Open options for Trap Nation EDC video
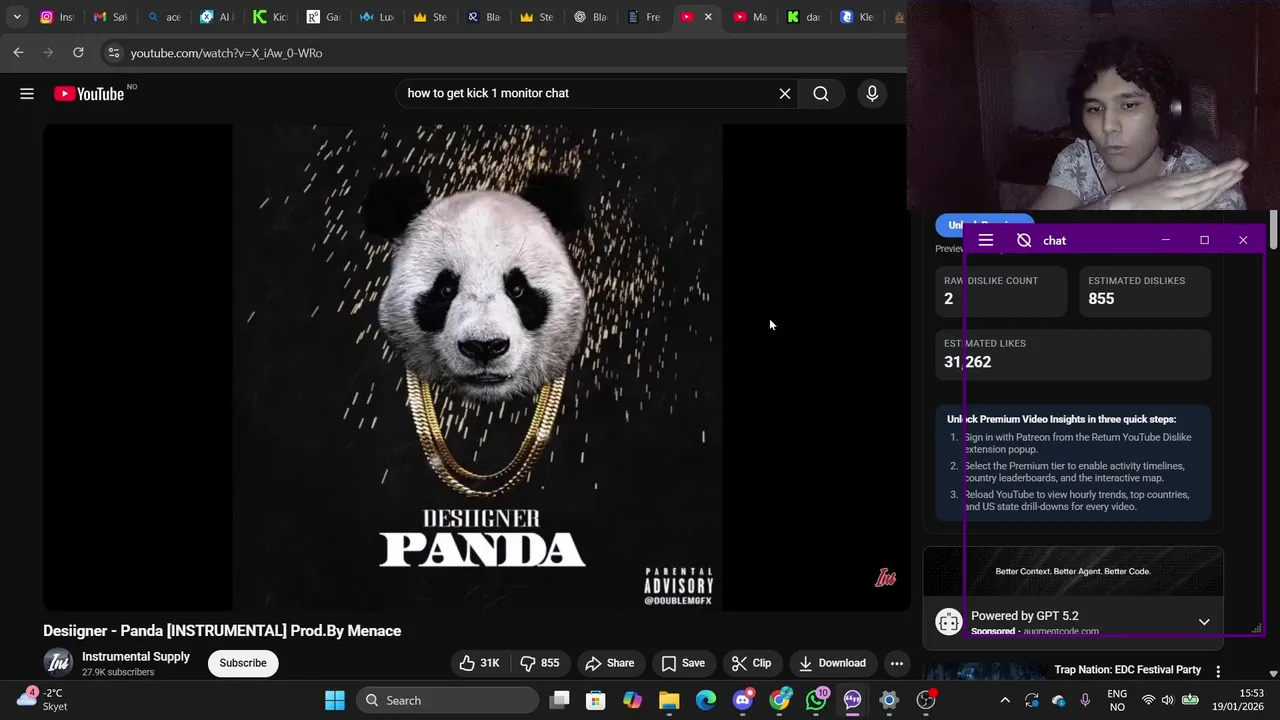Image resolution: width=1280 pixels, height=720 pixels. tap(1218, 671)
